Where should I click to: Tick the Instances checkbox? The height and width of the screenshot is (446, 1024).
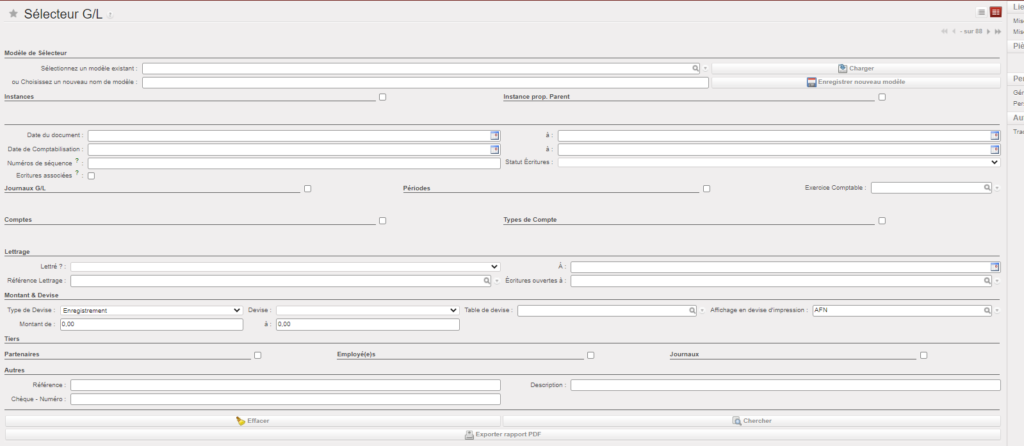click(382, 97)
